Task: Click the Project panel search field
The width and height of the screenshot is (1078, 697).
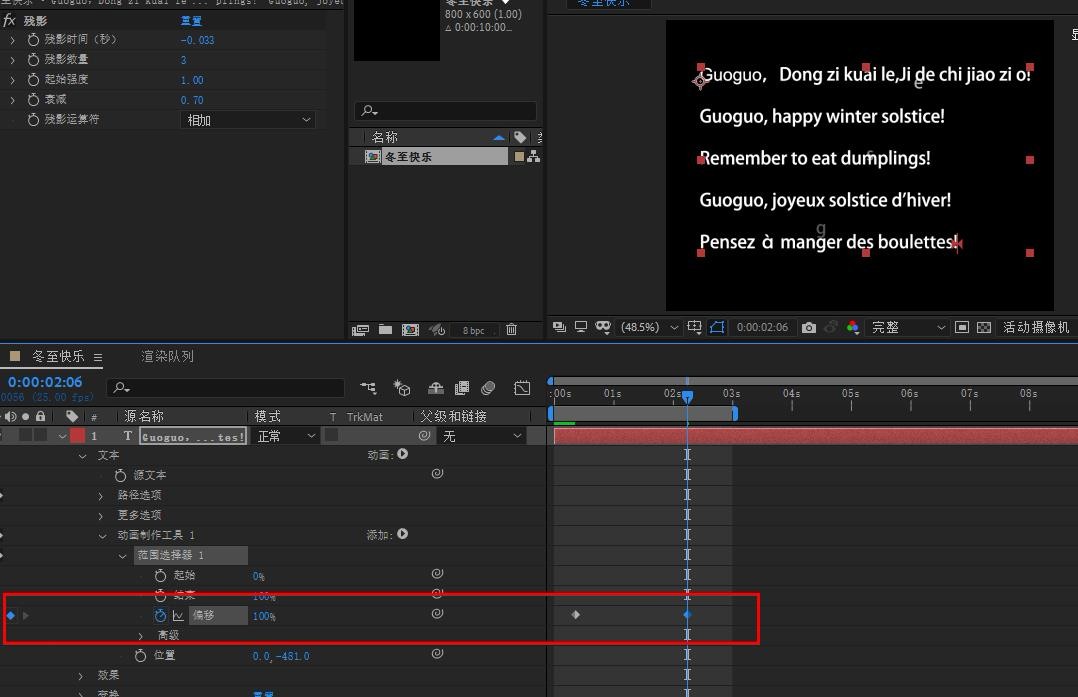Action: point(446,111)
